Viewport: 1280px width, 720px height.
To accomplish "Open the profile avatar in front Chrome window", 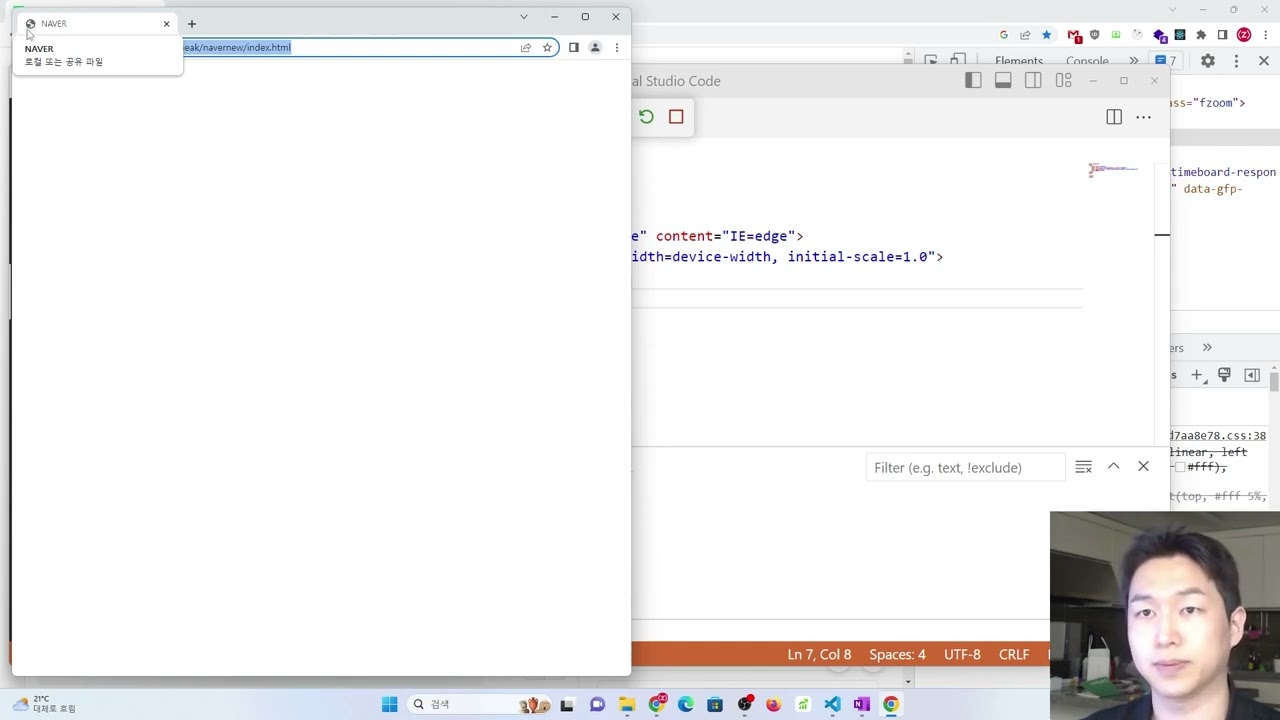I will click(595, 47).
